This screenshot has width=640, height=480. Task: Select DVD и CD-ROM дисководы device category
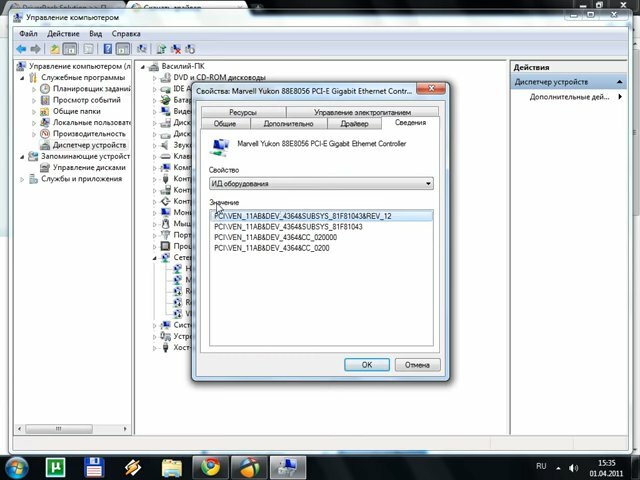(x=219, y=77)
